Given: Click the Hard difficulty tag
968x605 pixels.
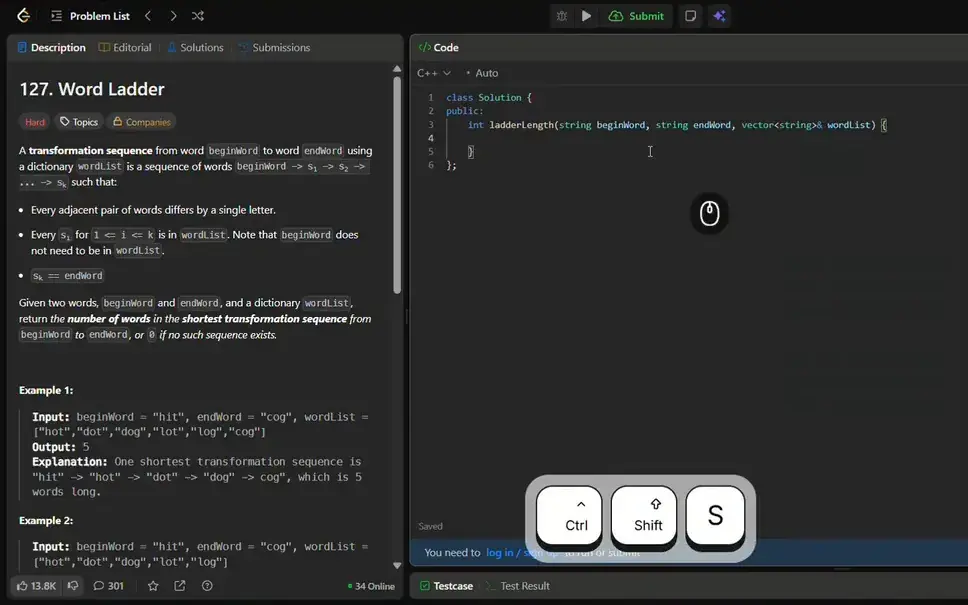Looking at the screenshot, I should [35, 122].
